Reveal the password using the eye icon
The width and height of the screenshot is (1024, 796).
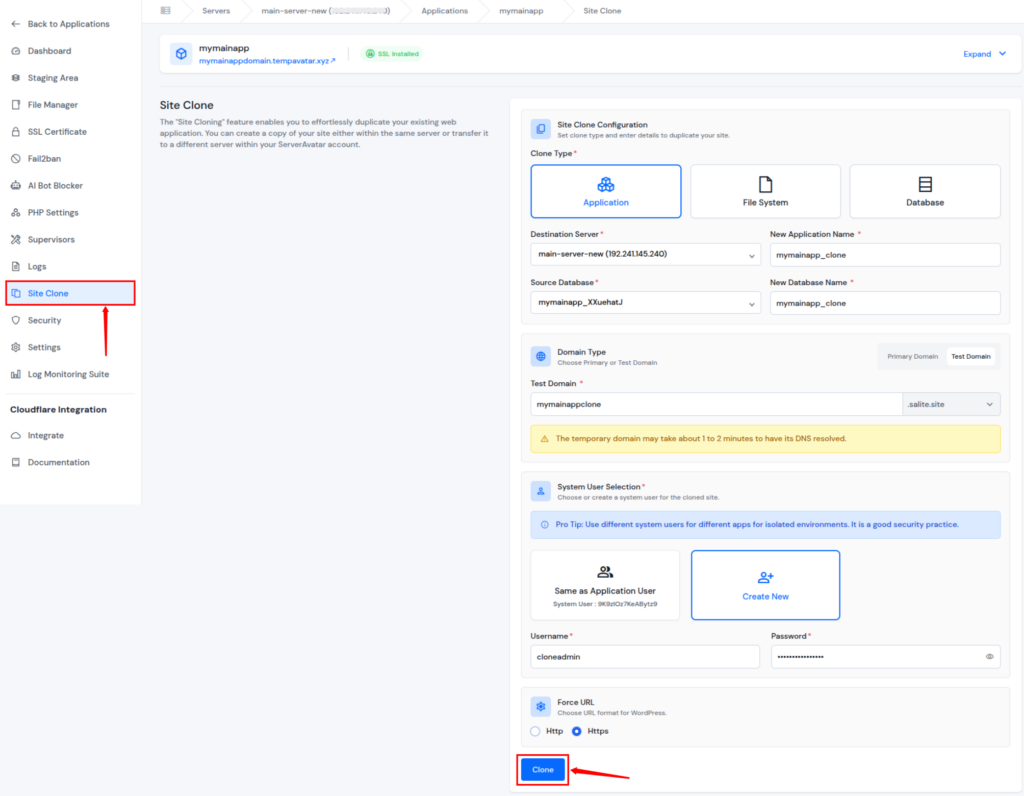988,657
